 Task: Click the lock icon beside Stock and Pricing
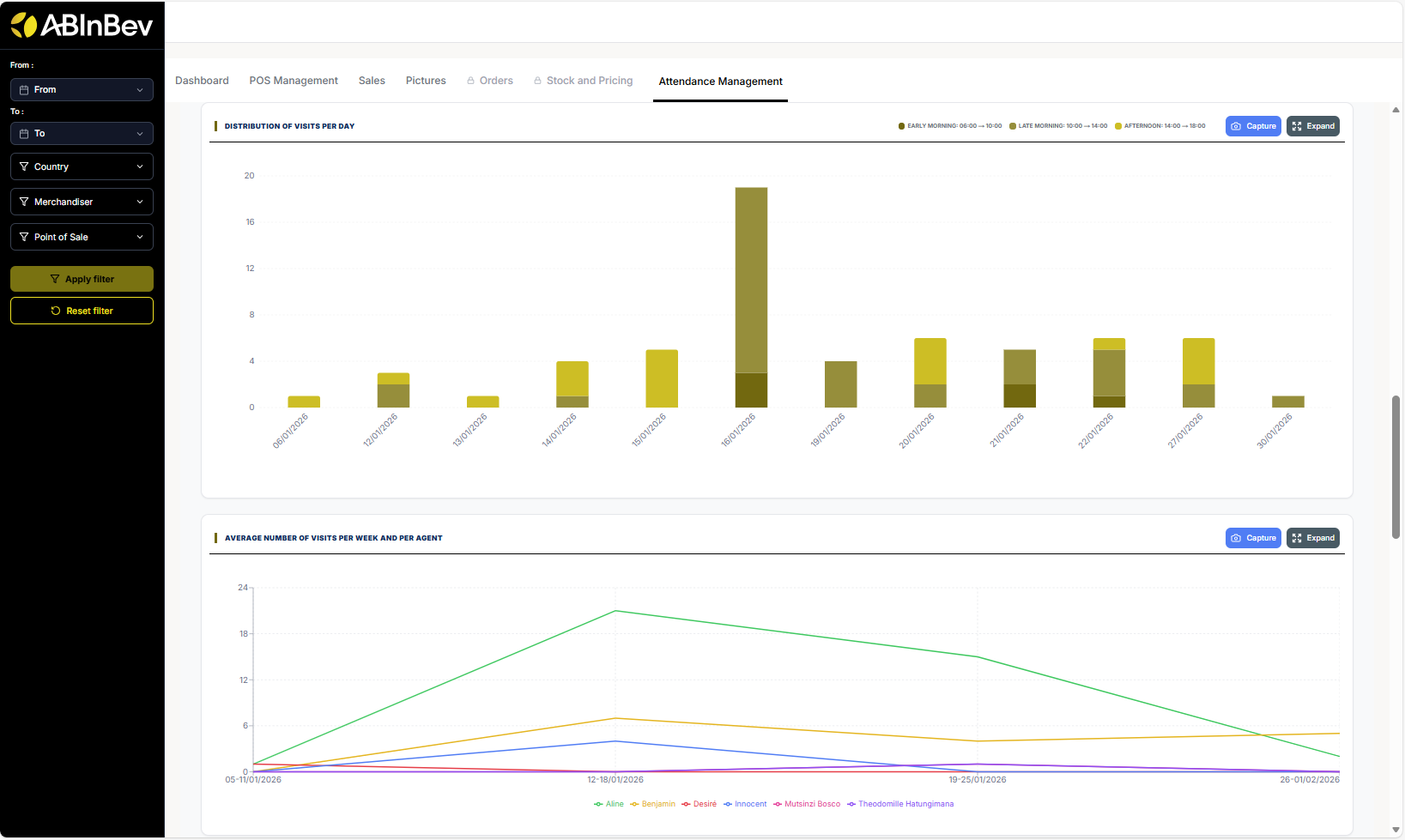point(537,81)
